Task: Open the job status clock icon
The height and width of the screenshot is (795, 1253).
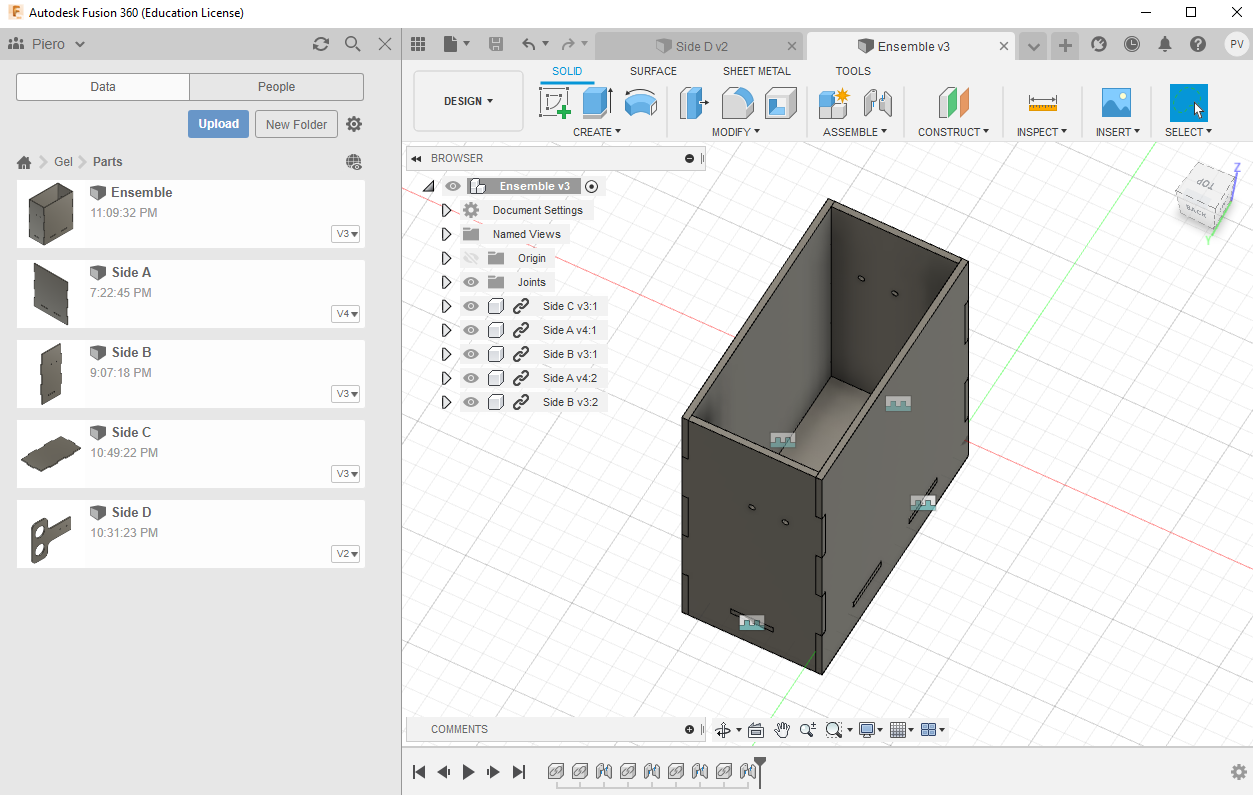Action: coord(1131,44)
